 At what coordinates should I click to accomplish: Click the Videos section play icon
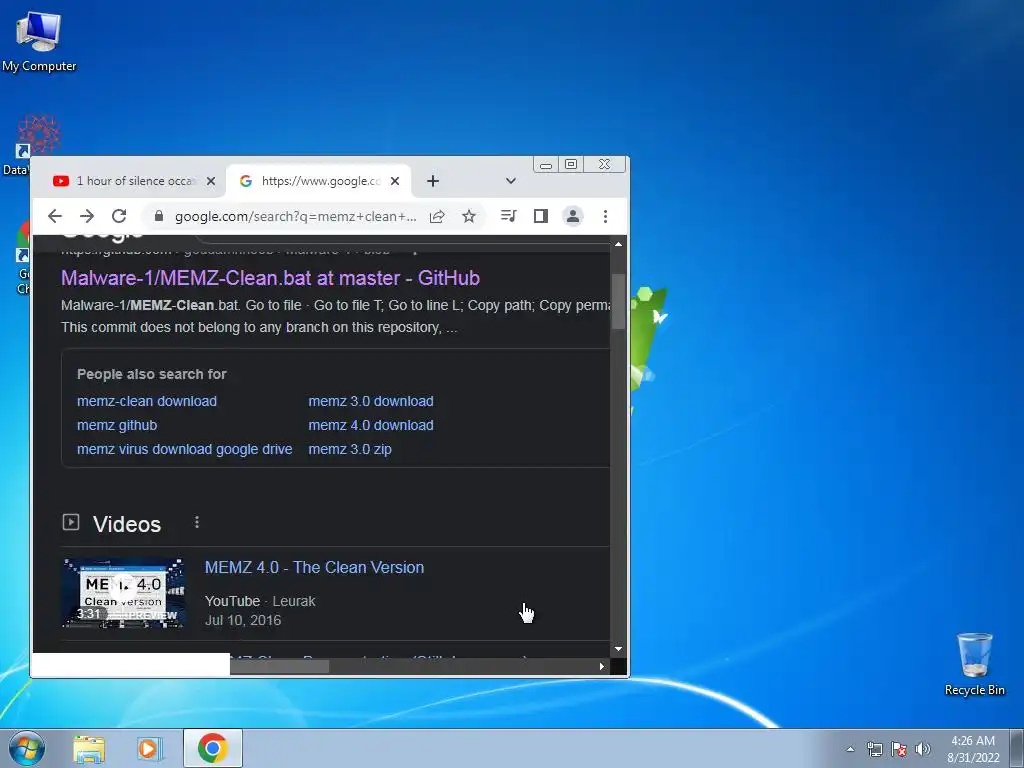pos(71,522)
